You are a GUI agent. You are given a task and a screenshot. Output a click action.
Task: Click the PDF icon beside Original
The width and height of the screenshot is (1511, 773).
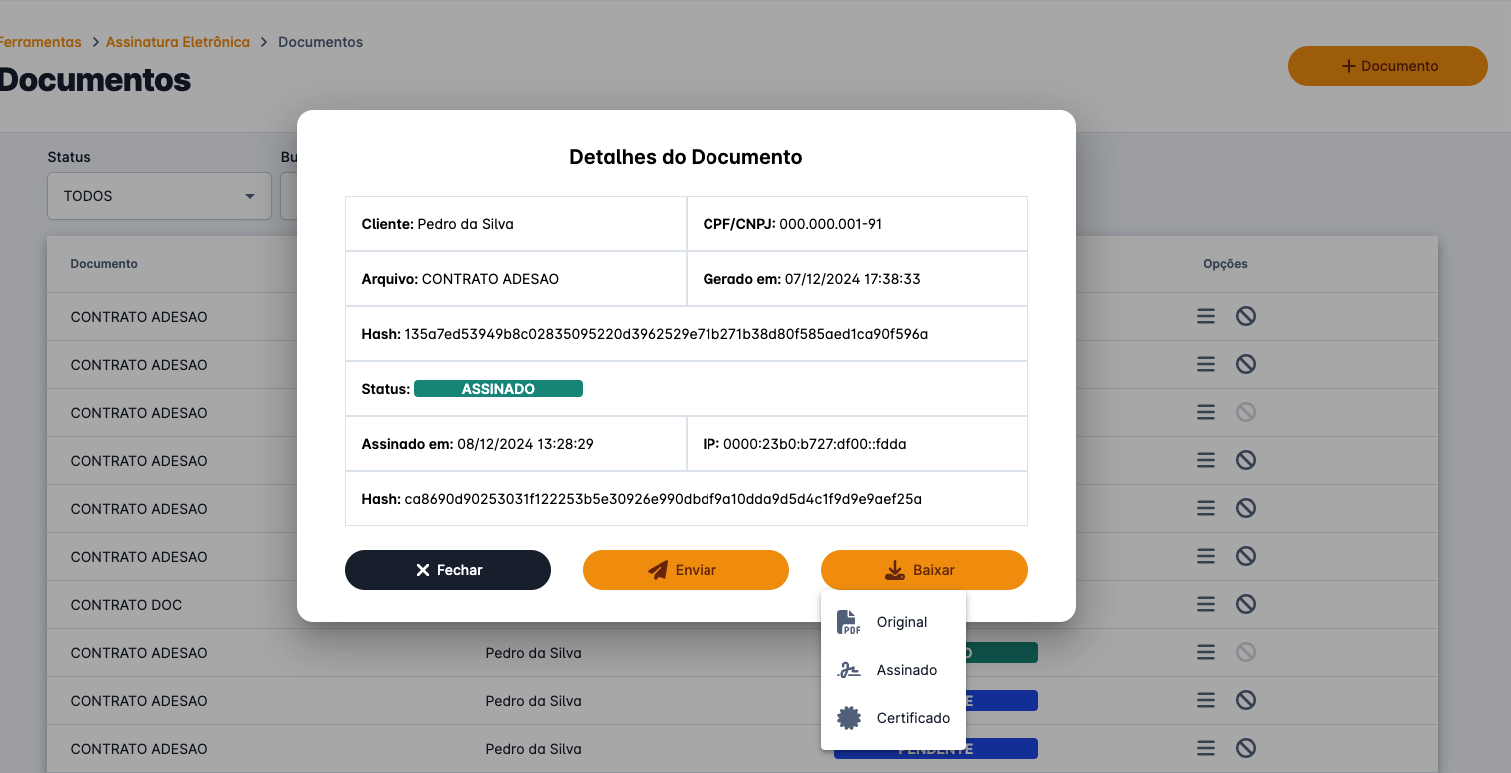(848, 622)
